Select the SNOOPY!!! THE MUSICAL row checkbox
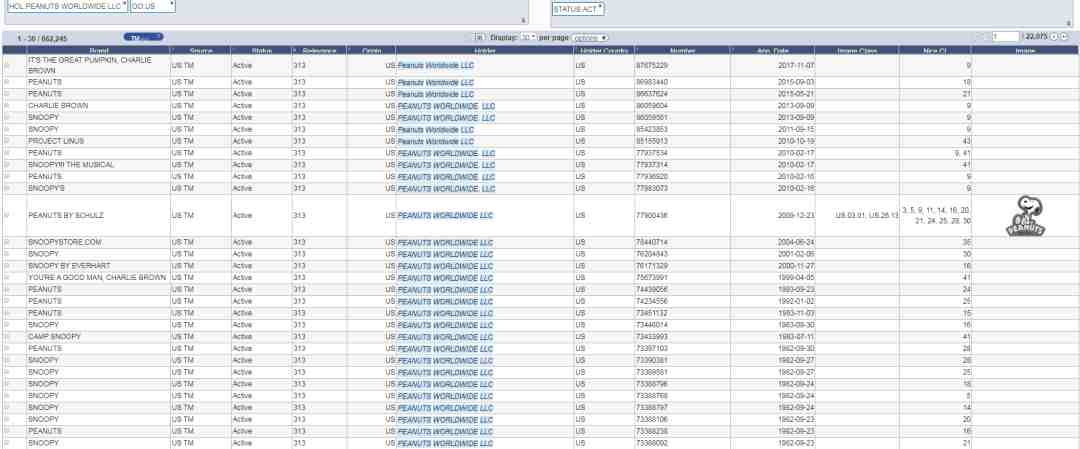Image resolution: width=1080 pixels, height=449 pixels. click(x=8, y=165)
